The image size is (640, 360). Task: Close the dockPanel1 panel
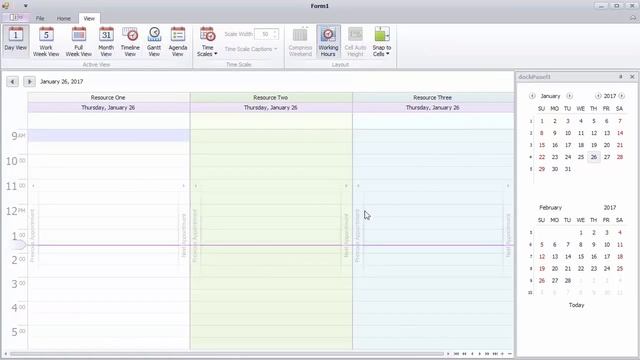632,77
